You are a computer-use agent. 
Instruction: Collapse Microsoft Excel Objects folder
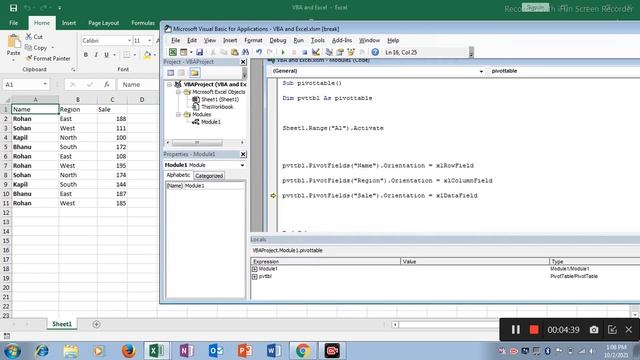point(178,92)
